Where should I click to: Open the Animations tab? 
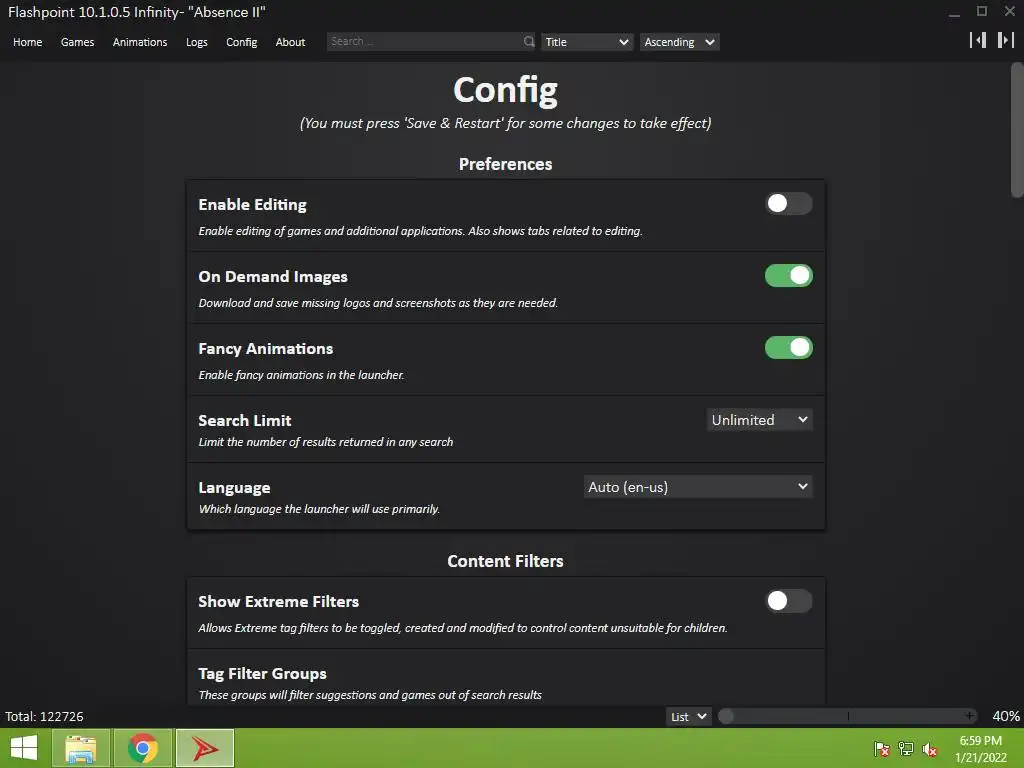pos(140,42)
